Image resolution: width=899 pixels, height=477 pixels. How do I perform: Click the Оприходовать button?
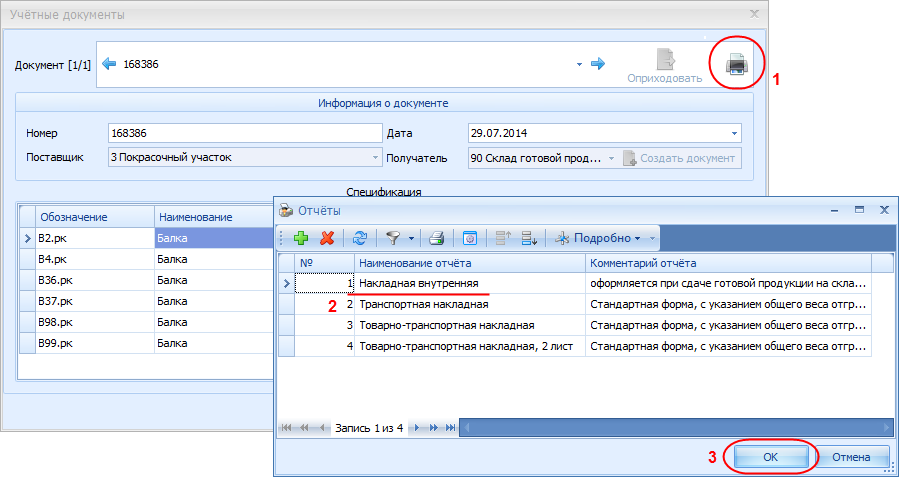coord(665,67)
